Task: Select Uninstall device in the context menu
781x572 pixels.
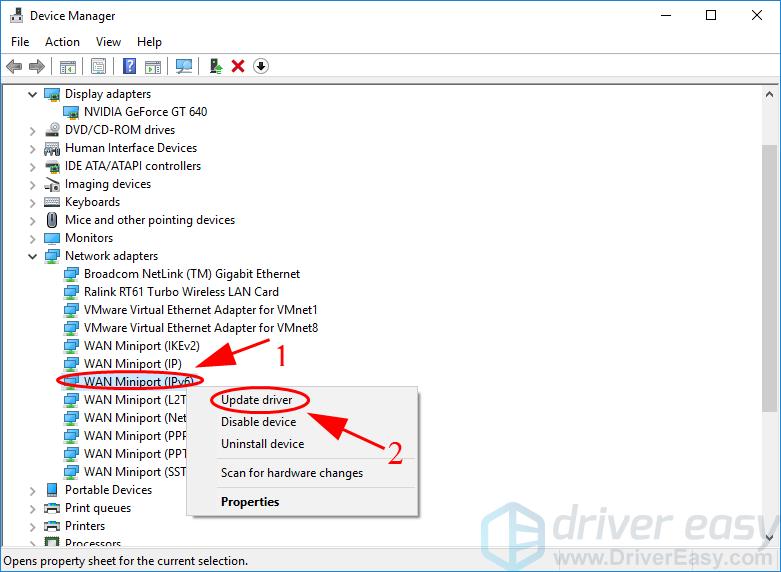Action: 262,444
